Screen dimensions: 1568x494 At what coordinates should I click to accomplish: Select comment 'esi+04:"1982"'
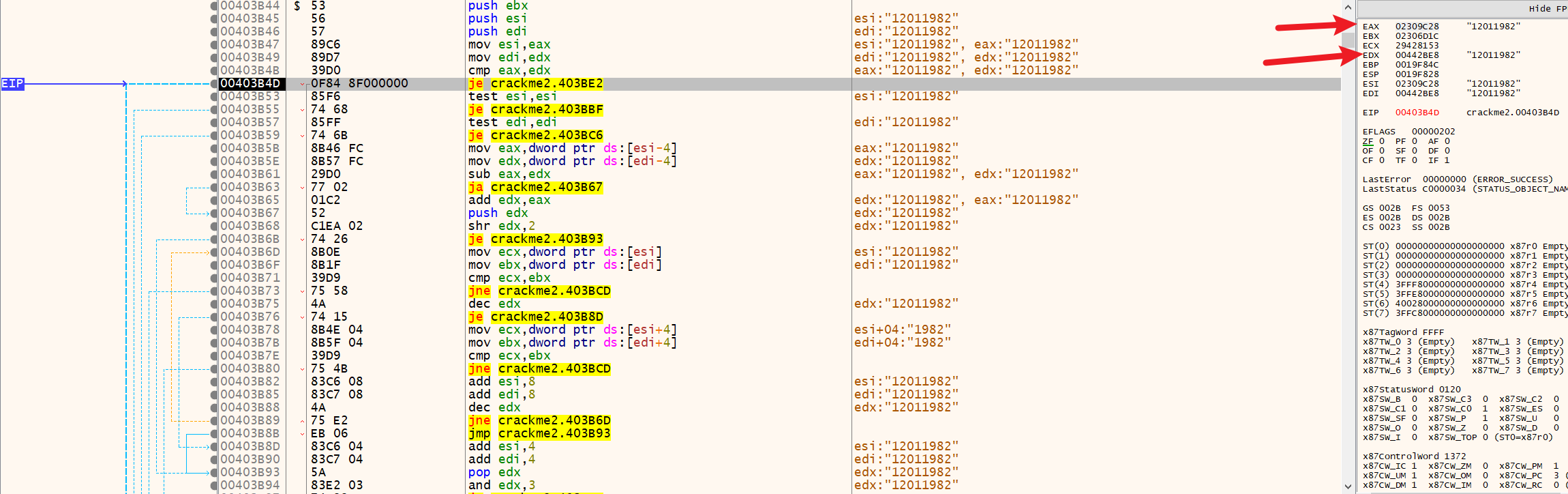pyautogui.click(x=902, y=330)
